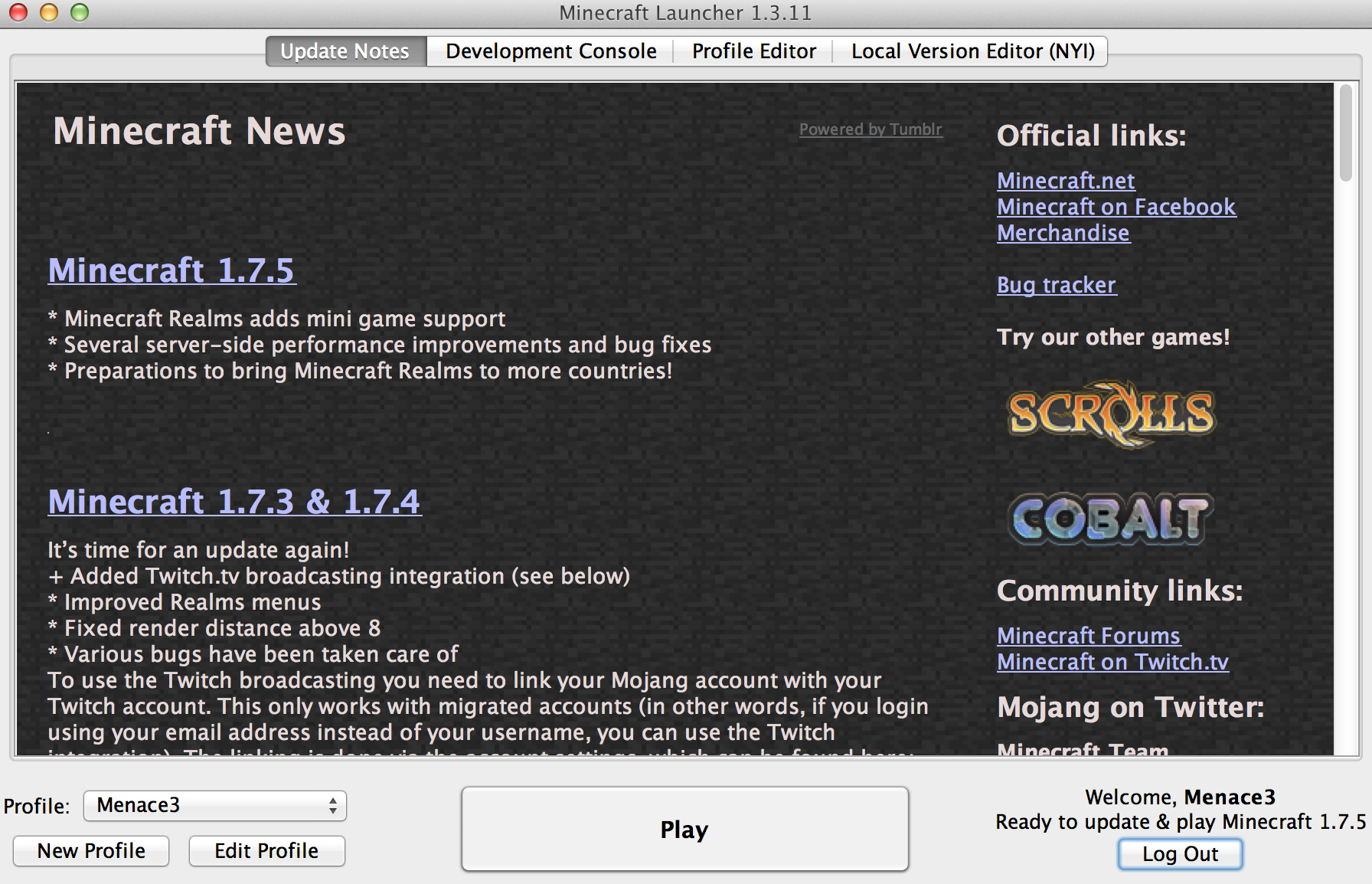This screenshot has width=1372, height=884.
Task: Switch to the Profile Editor tab
Action: [x=754, y=51]
